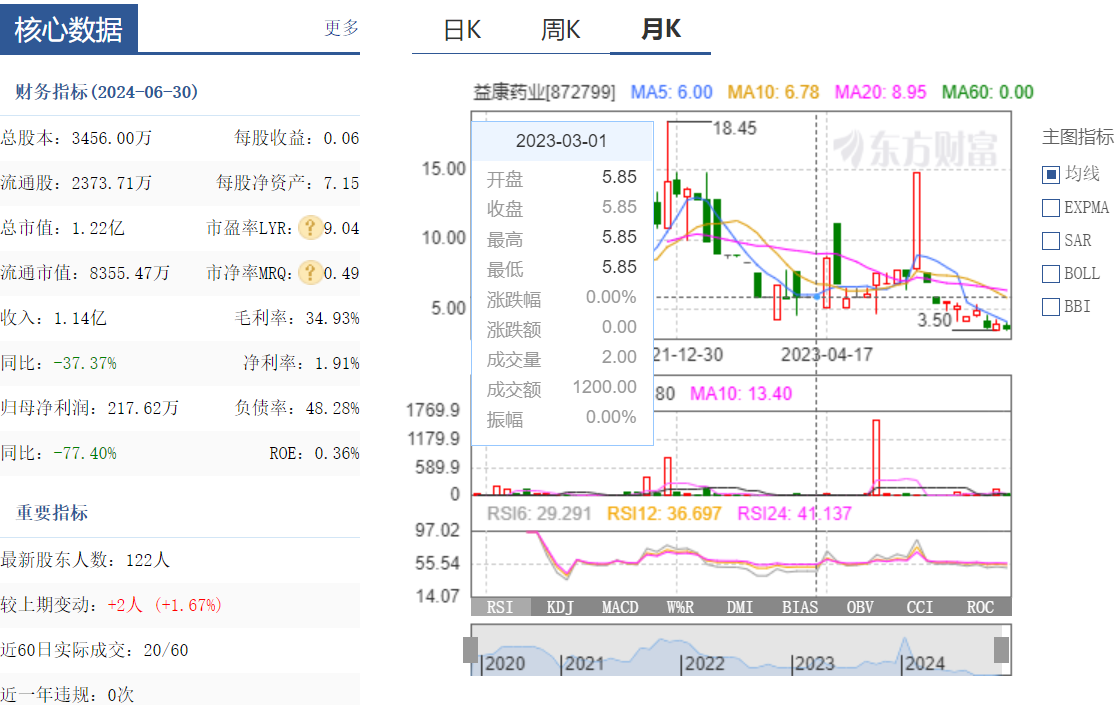Click the 较上期变动 +2人 (+1.67%) value
1117x705 pixels.
coord(165,605)
